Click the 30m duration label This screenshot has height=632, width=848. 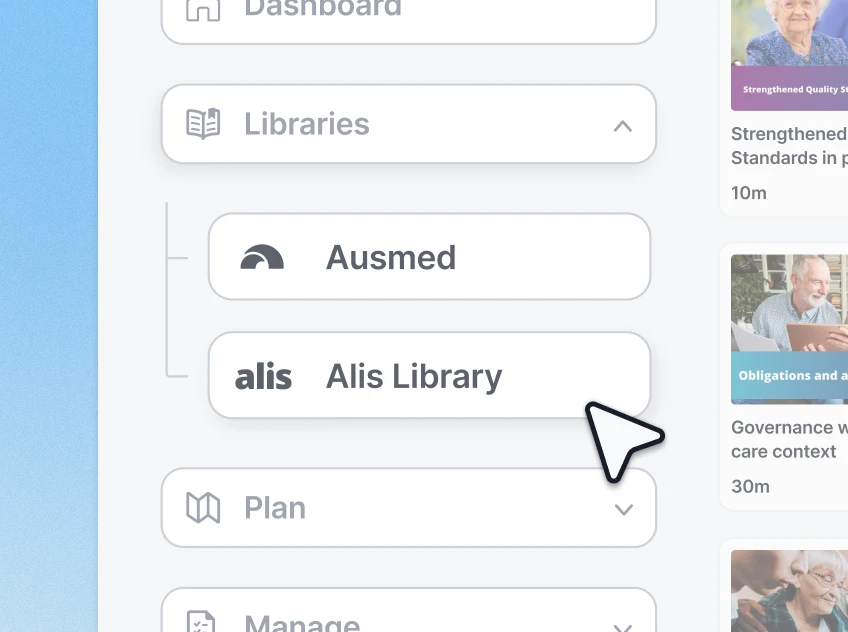point(749,486)
